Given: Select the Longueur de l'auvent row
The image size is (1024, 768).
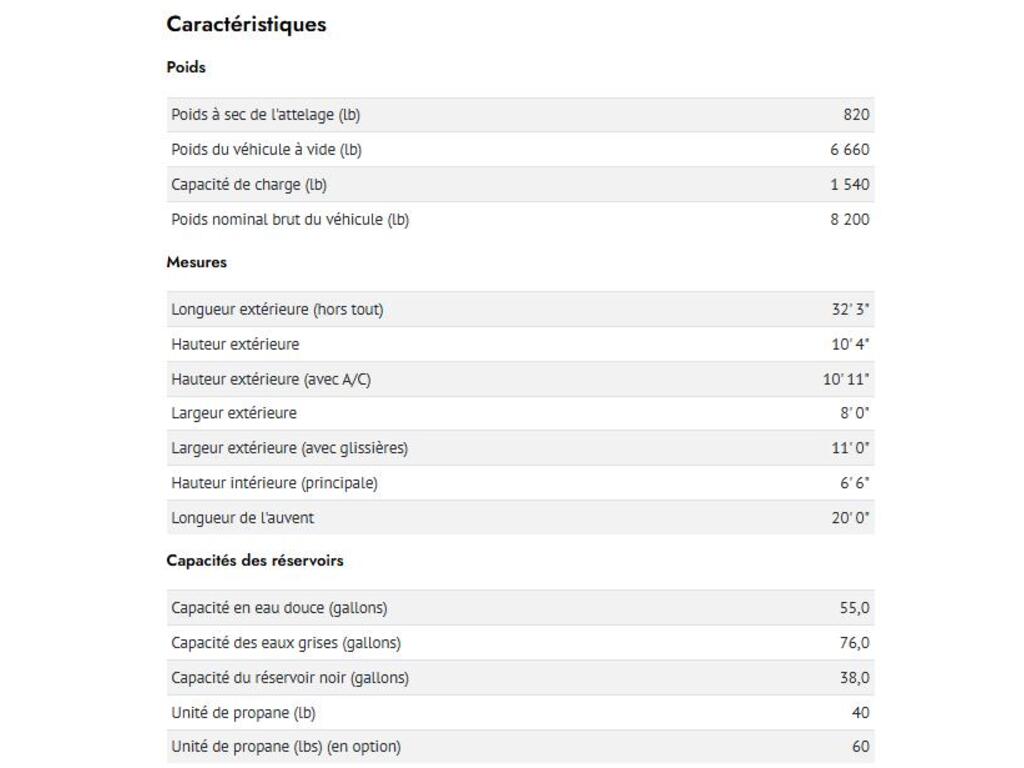Looking at the screenshot, I should point(520,518).
